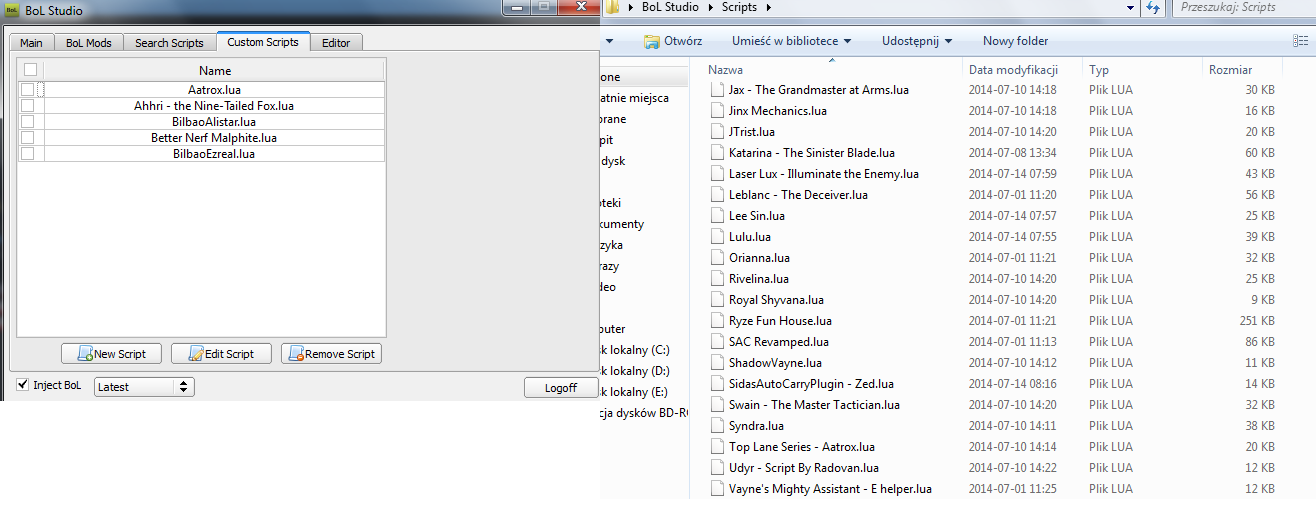The image size is (1316, 506).
Task: Click file icon of Lee Sin.lua
Action: [716, 215]
